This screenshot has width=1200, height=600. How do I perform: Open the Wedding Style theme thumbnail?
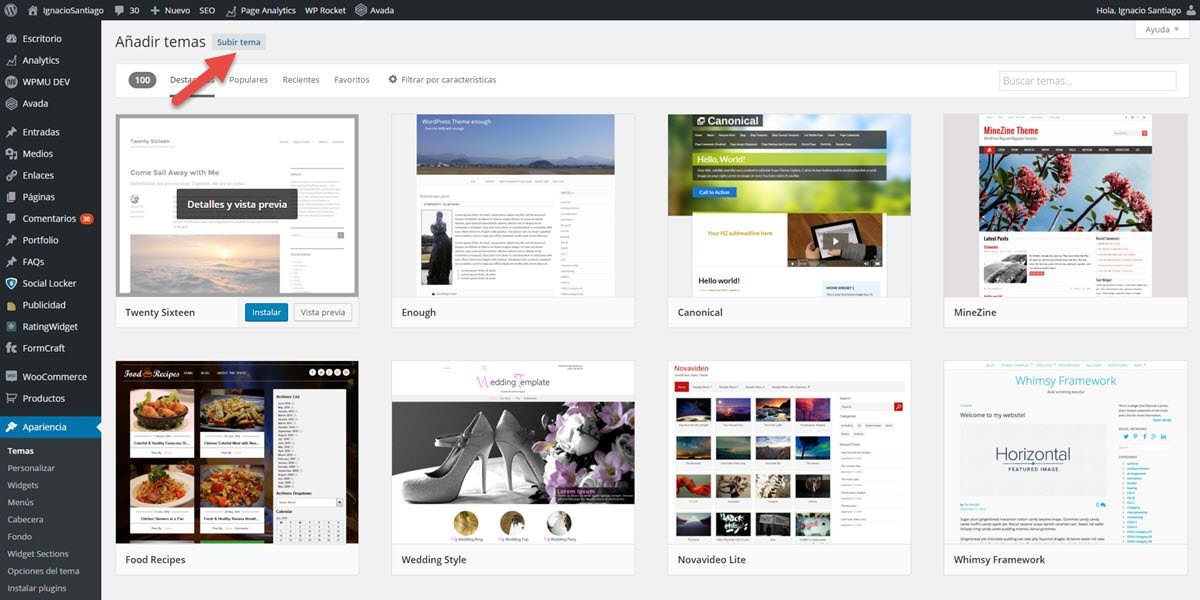[513, 453]
